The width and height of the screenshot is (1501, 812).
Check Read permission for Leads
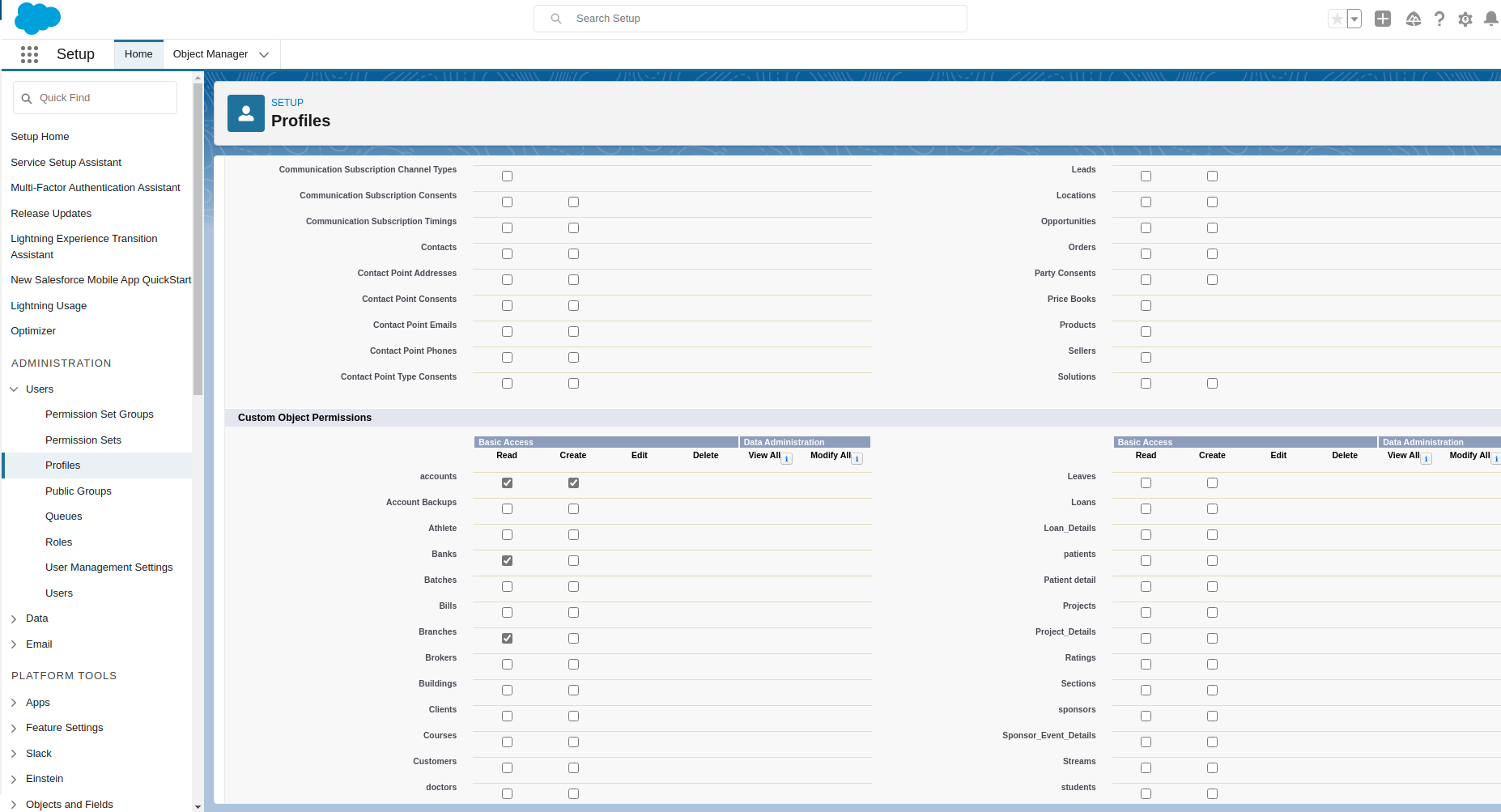click(1146, 176)
